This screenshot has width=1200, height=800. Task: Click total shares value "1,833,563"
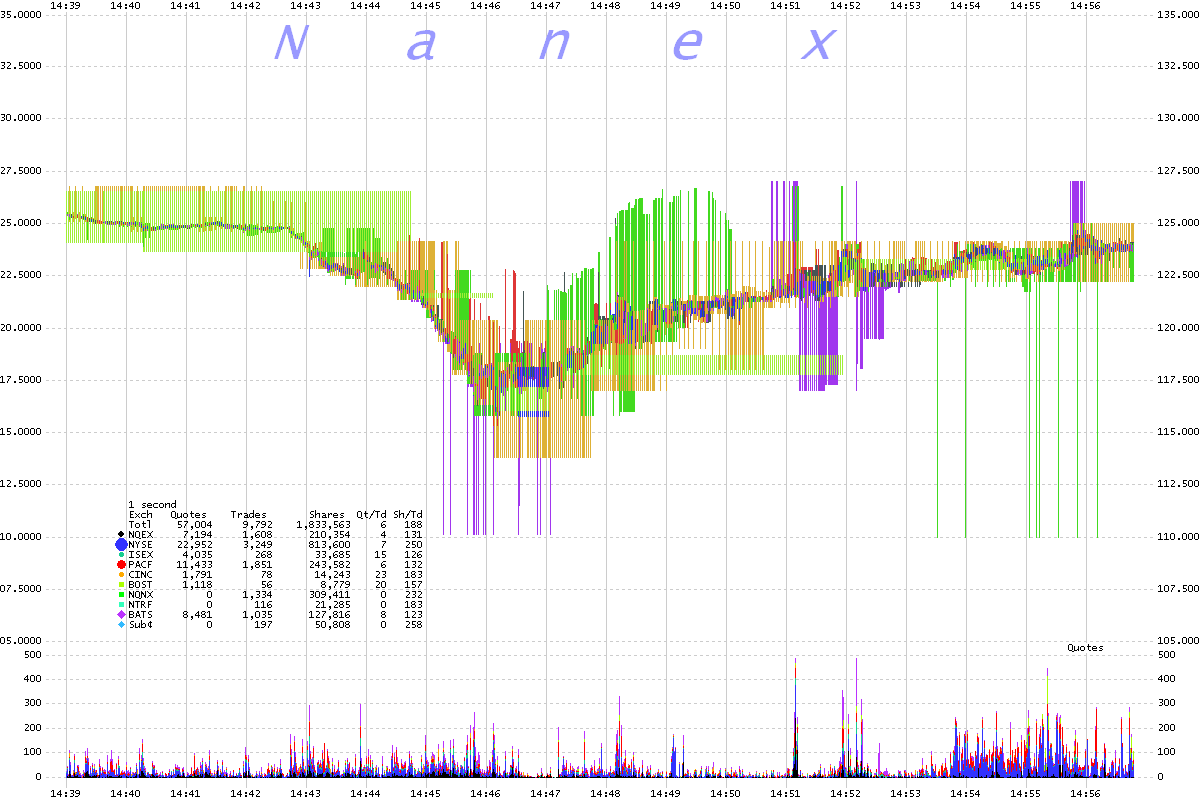click(x=323, y=524)
